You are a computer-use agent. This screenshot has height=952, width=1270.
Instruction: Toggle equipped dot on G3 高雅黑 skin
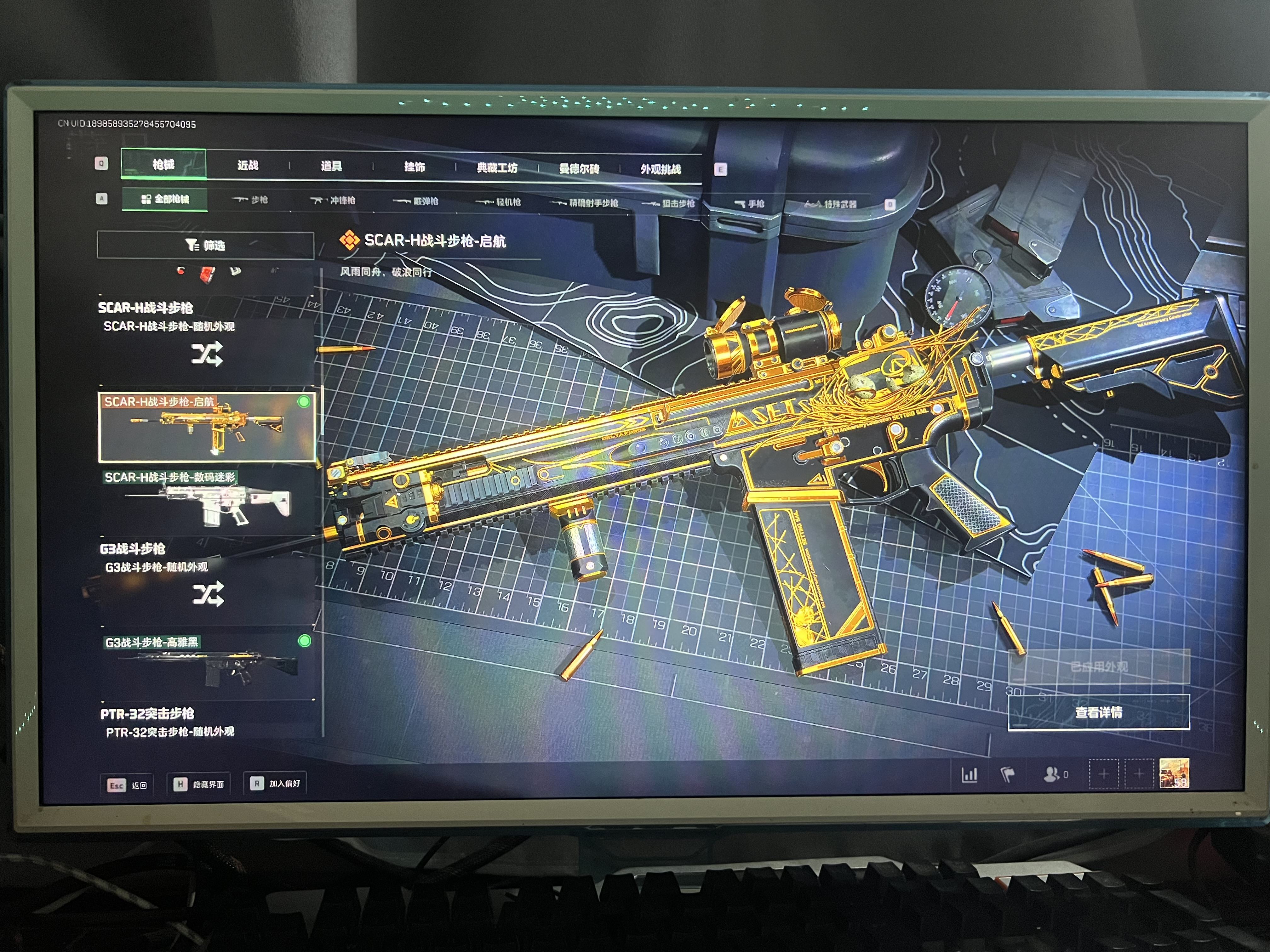pyautogui.click(x=304, y=641)
